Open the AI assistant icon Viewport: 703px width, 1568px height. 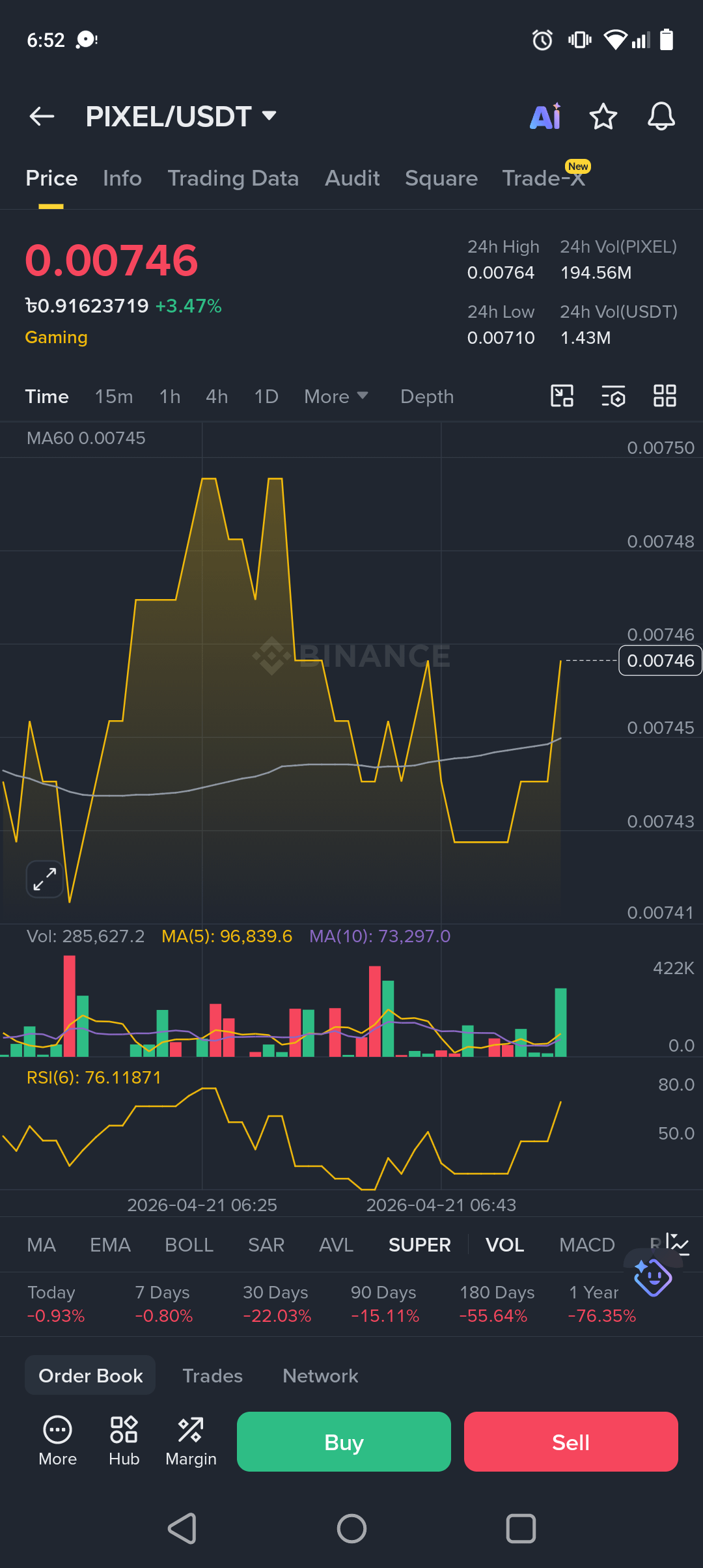(545, 117)
